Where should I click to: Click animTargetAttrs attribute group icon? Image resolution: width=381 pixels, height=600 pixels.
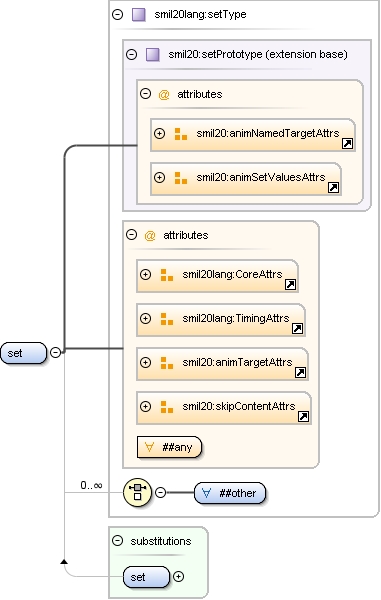[x=167, y=363]
